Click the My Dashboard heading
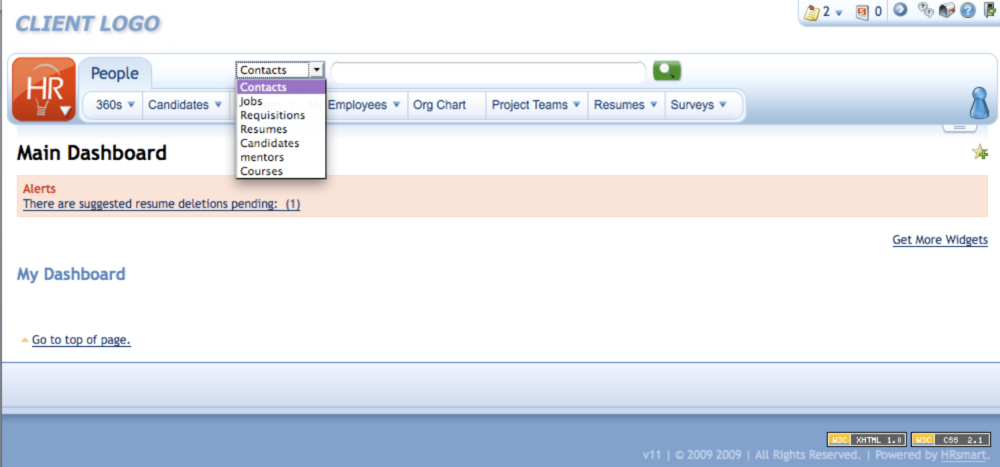This screenshot has width=1000, height=467. click(x=71, y=275)
